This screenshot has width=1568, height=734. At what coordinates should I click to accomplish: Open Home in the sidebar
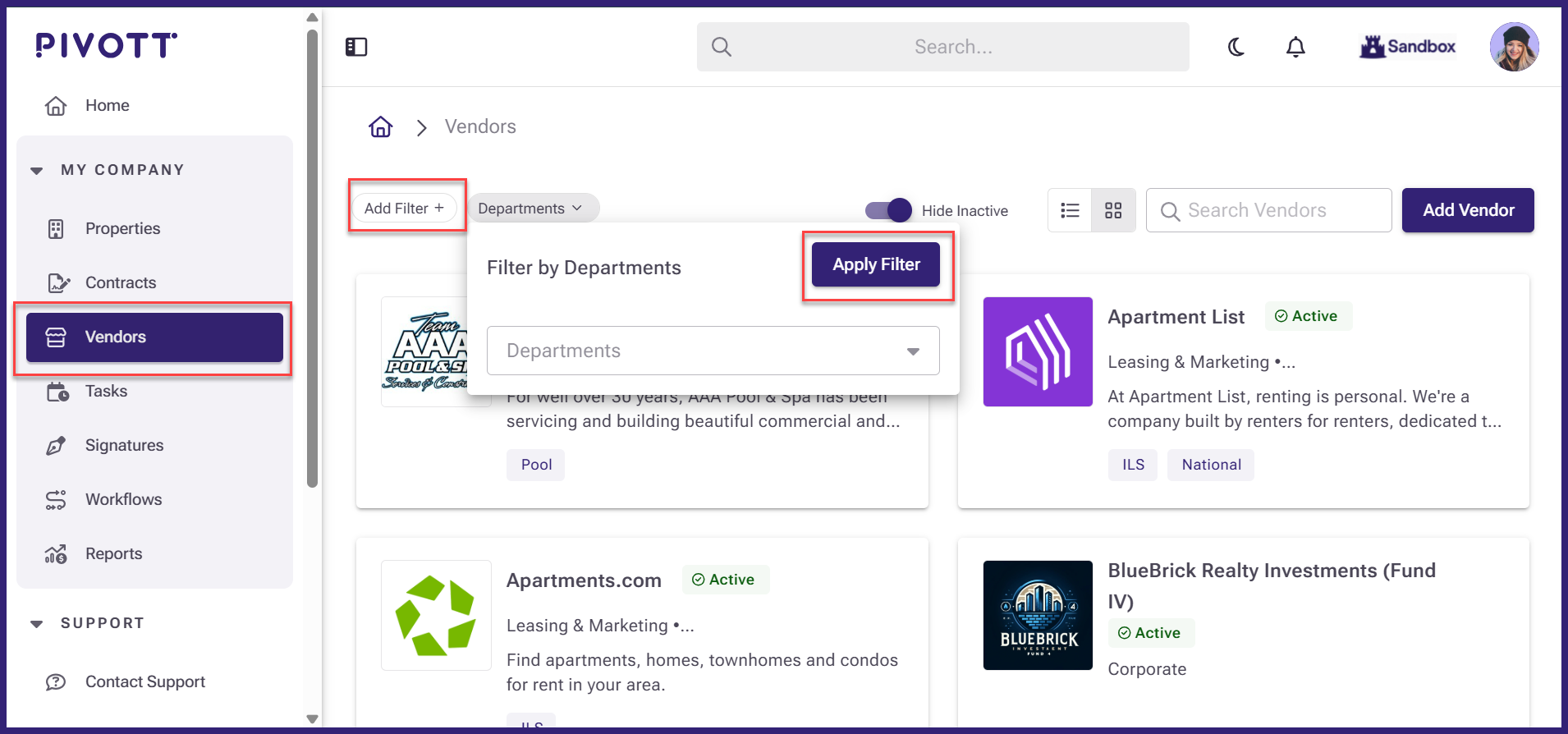tap(154, 105)
